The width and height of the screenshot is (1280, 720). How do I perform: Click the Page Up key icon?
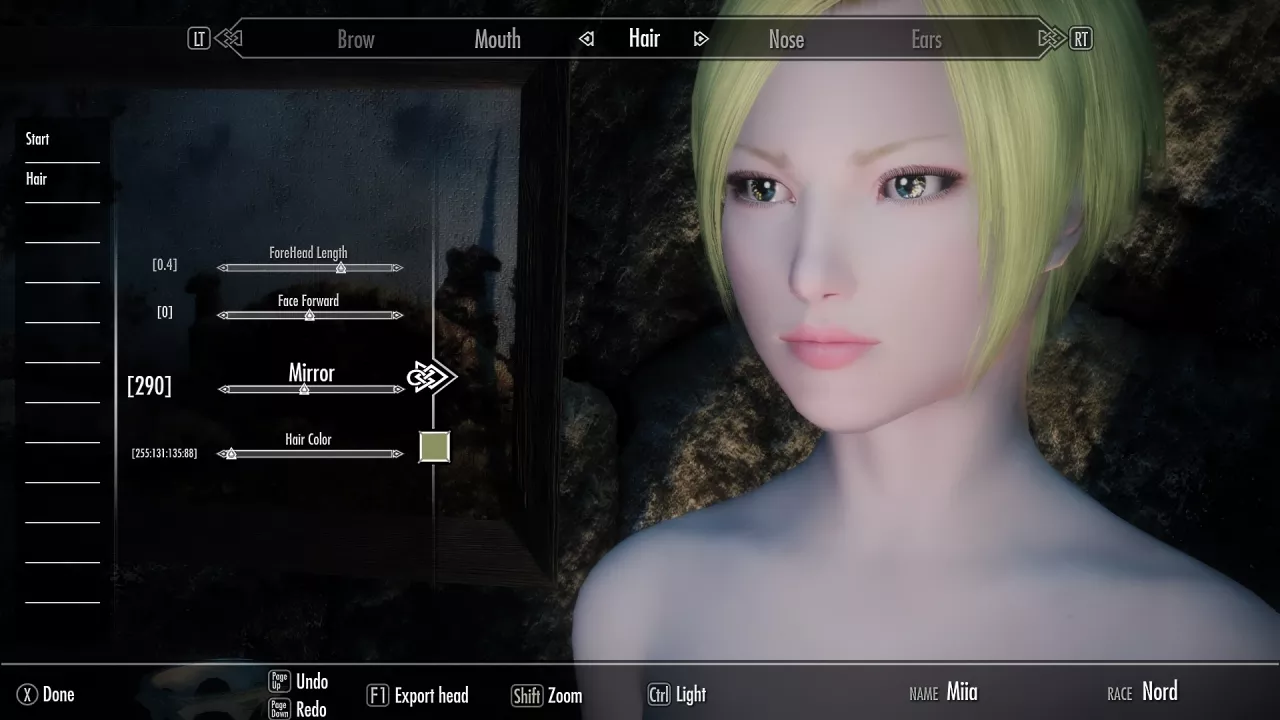[x=279, y=682]
